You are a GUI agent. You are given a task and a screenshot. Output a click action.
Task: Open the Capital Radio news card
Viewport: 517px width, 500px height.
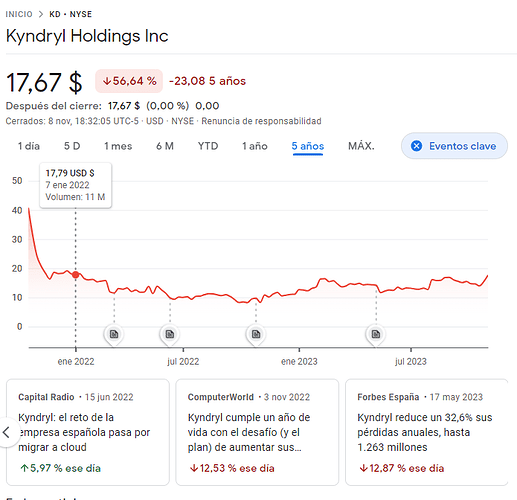click(x=88, y=432)
